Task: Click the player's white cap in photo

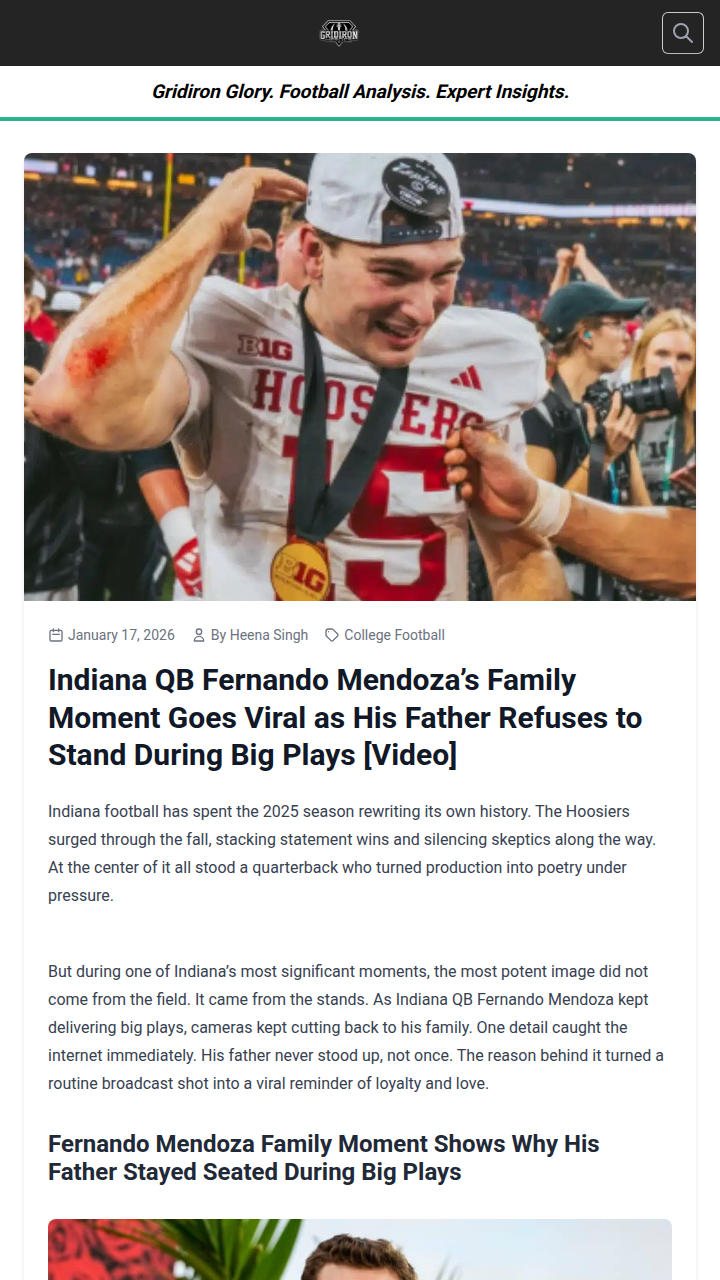Action: (380, 200)
